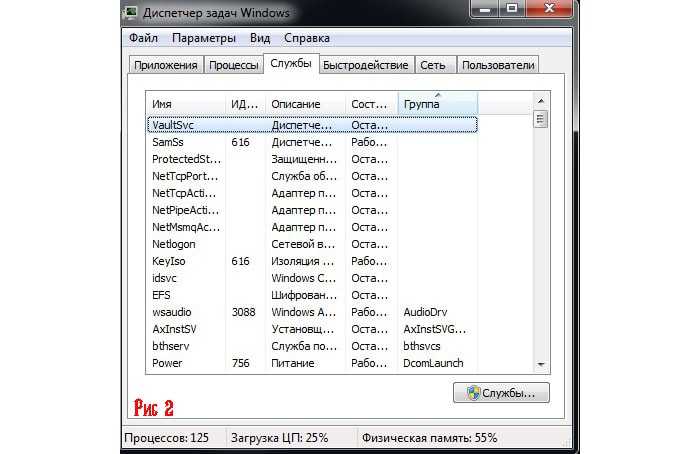Viewport: 700px width, 454px height.
Task: Minimize the Task Manager window
Action: pos(485,8)
